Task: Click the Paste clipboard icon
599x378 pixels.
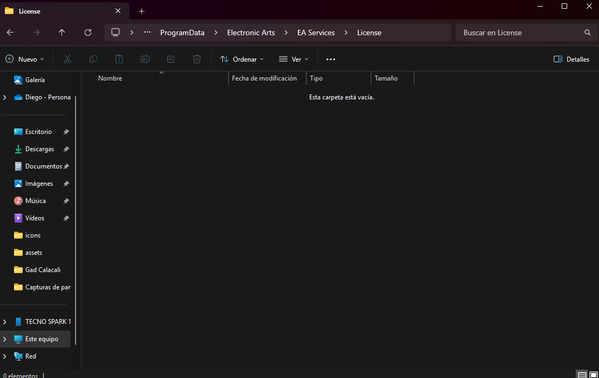Action: tap(119, 59)
